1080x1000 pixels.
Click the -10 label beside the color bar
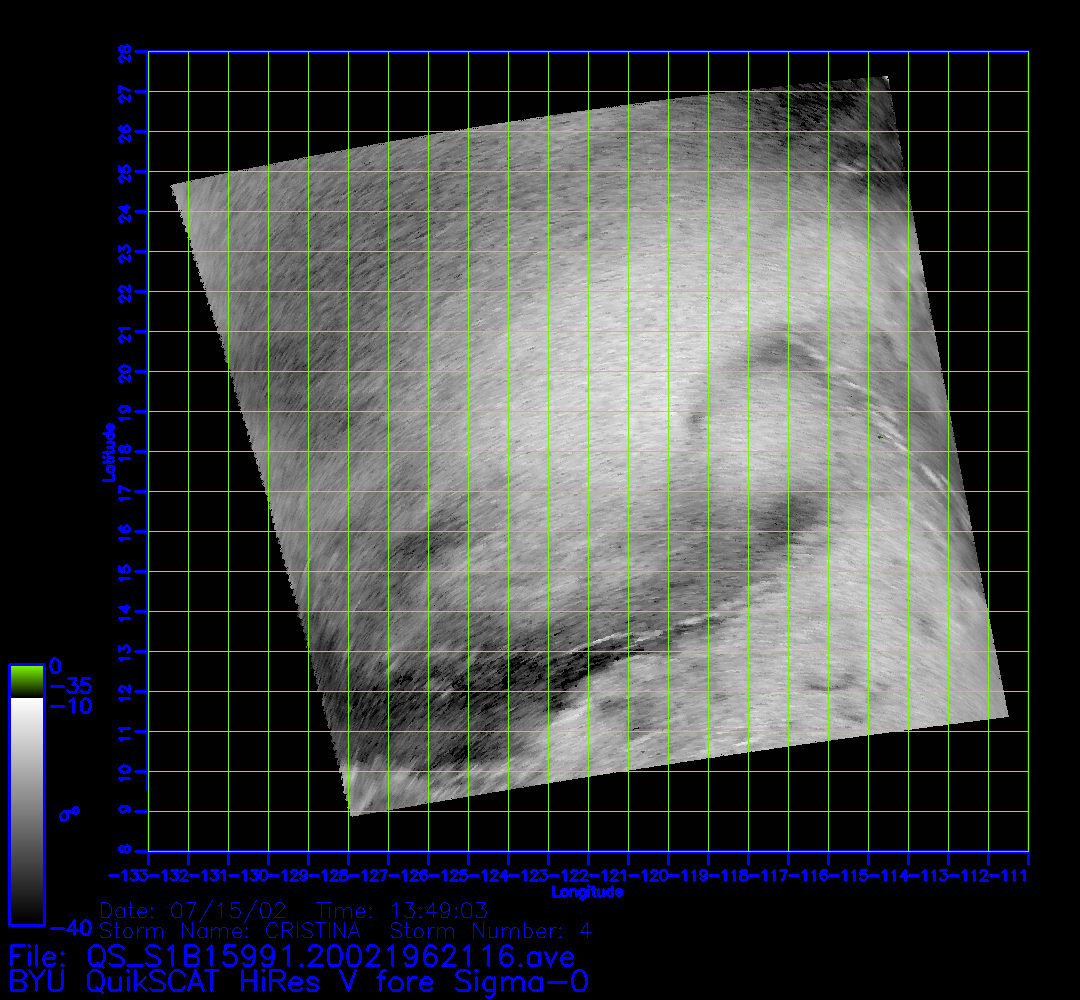70,706
